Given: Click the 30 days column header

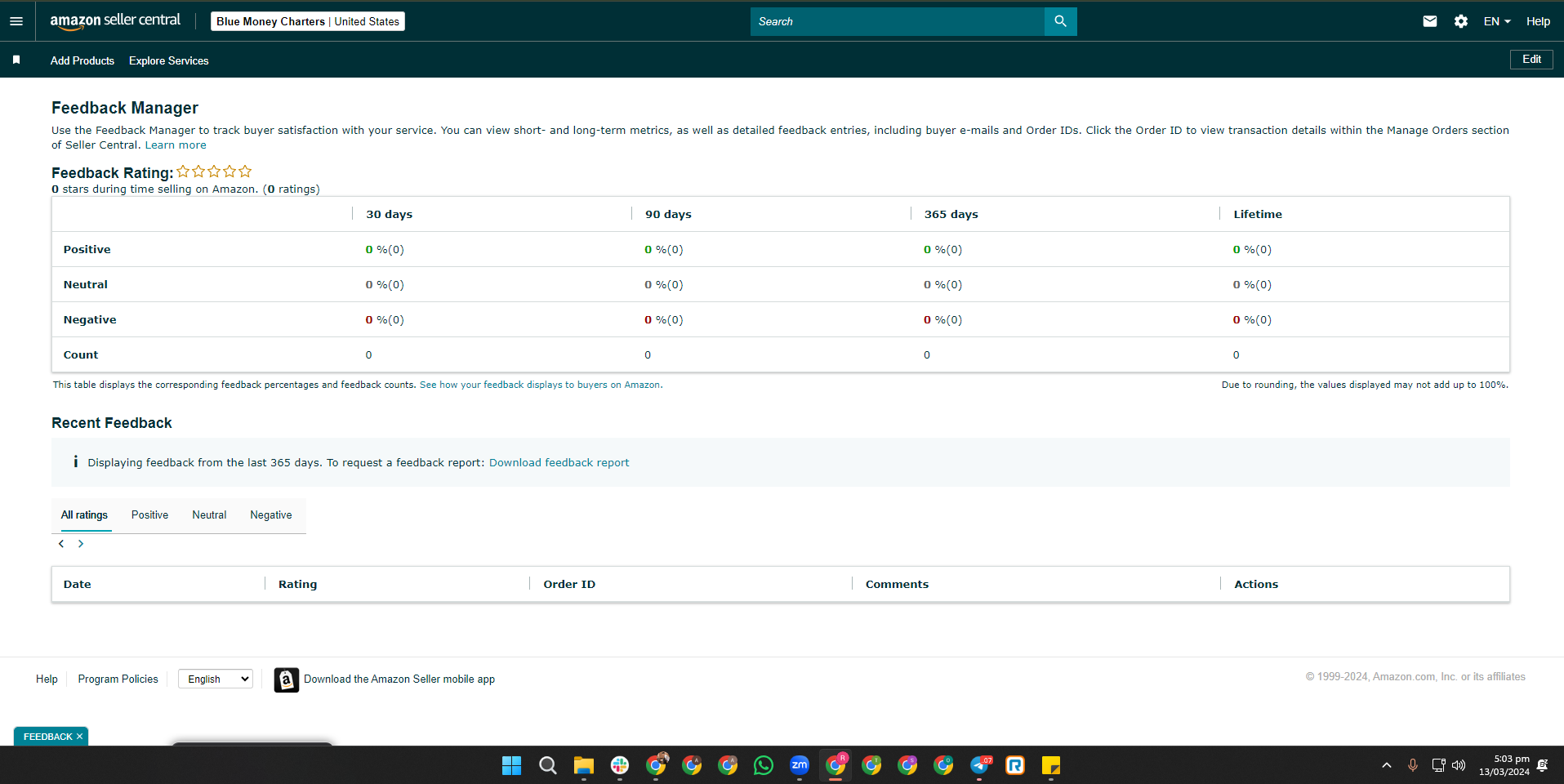Looking at the screenshot, I should [x=389, y=214].
